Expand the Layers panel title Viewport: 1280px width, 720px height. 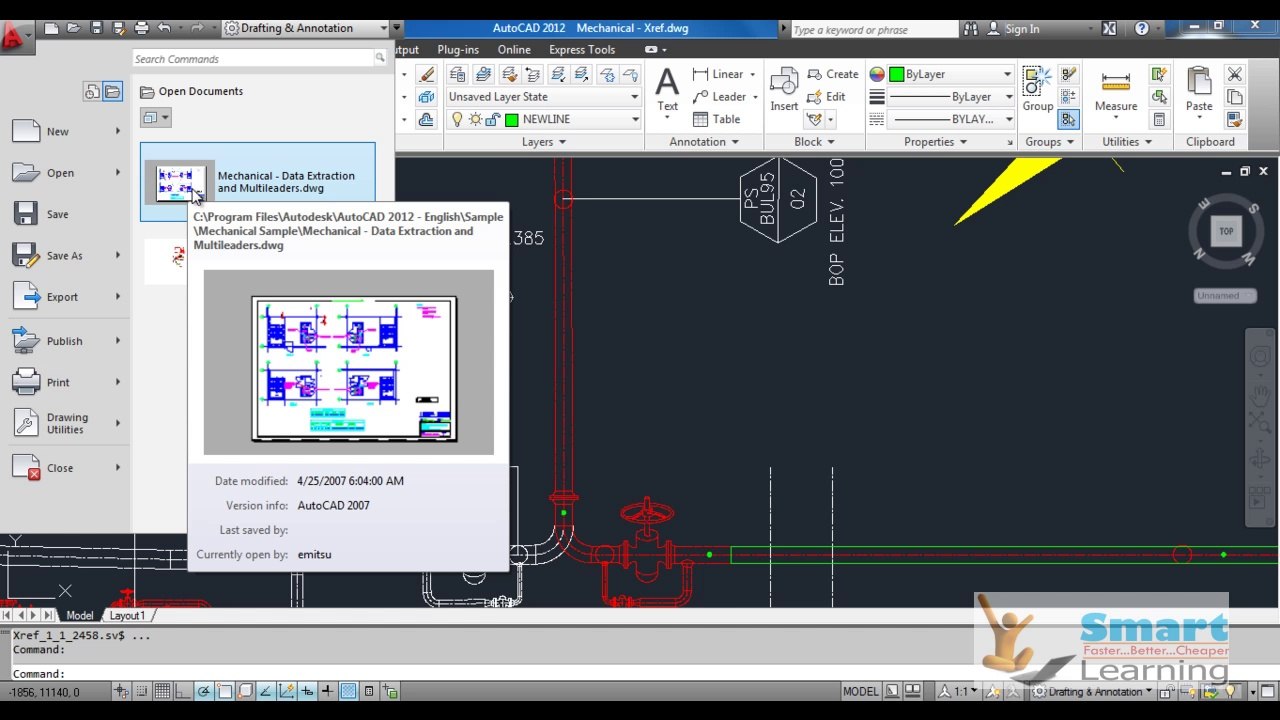point(543,142)
